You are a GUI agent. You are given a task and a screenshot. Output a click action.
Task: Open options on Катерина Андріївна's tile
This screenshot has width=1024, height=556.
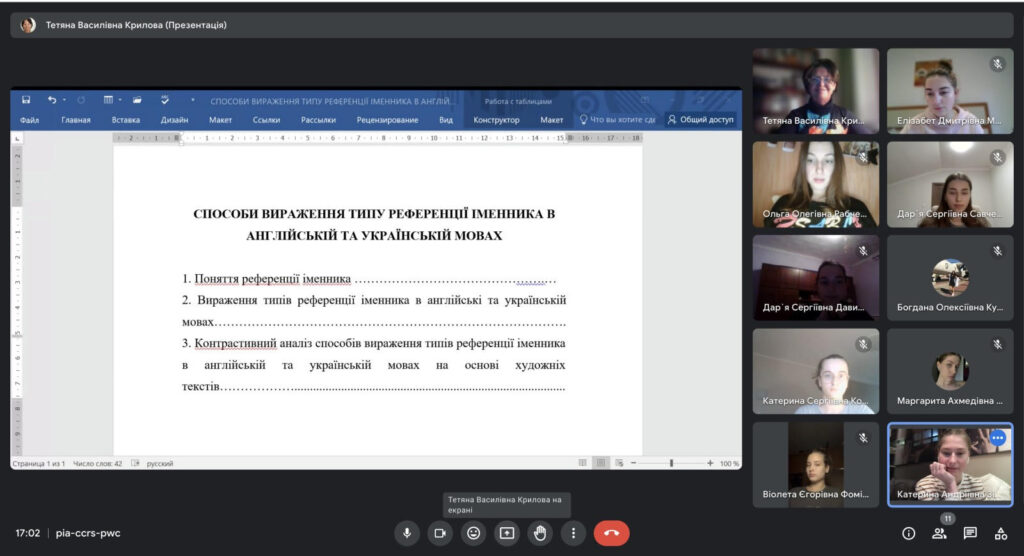click(997, 437)
